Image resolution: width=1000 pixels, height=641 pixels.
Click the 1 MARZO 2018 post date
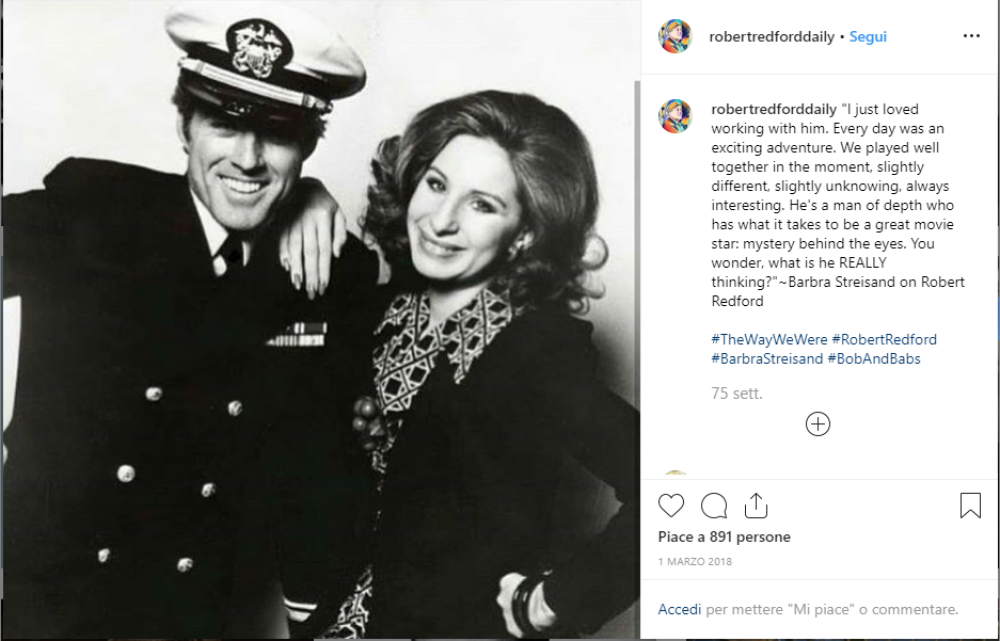coord(694,561)
